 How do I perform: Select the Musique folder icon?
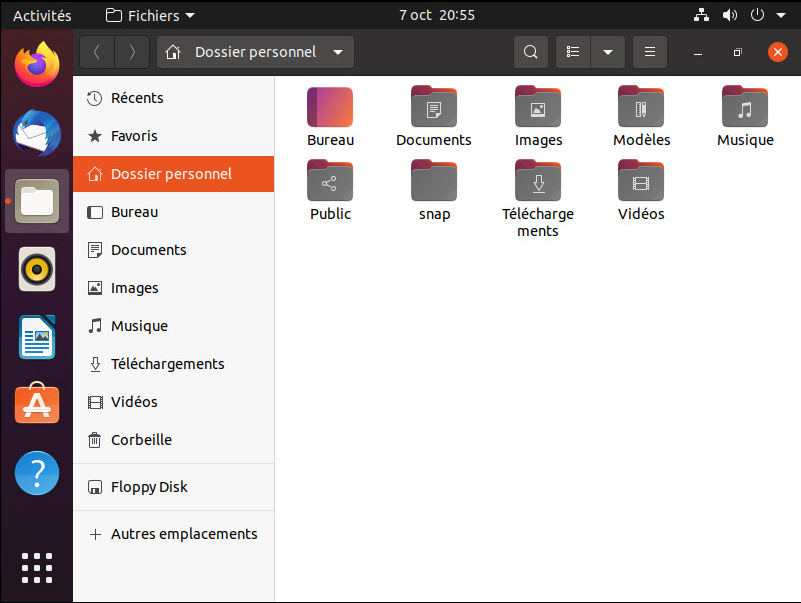pos(745,108)
